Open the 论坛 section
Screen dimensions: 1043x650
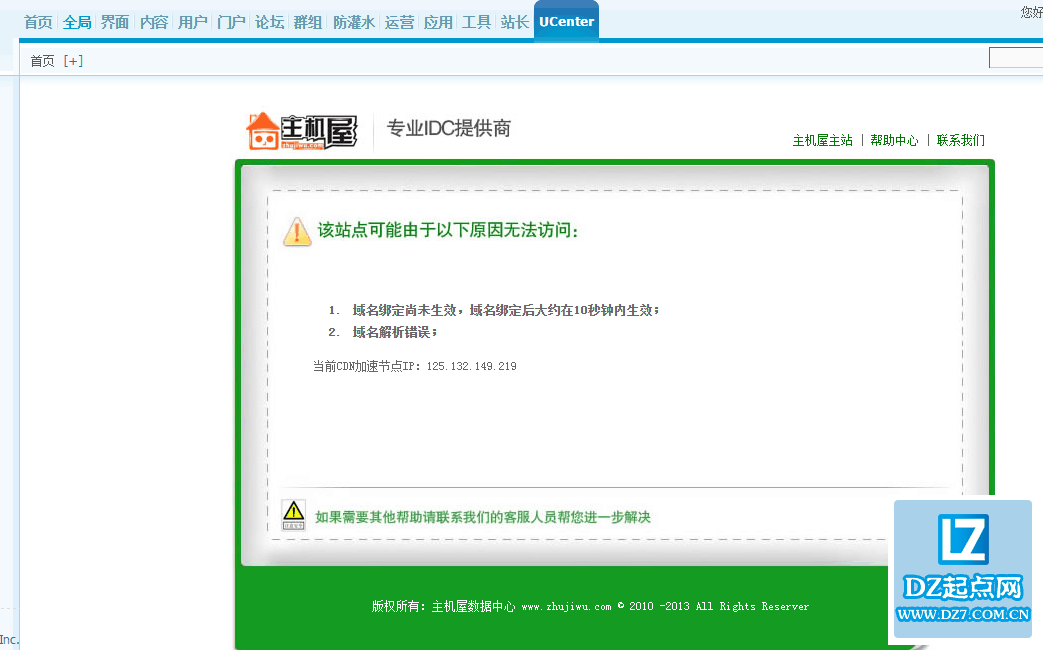coord(268,22)
